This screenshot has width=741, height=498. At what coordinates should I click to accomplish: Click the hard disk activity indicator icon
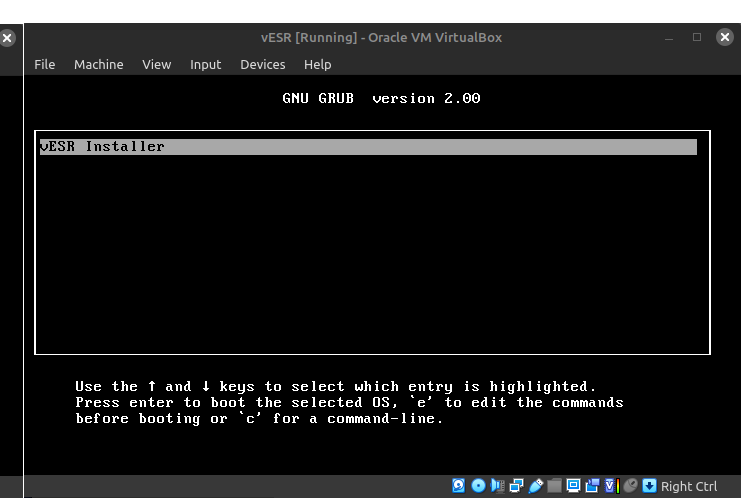pyautogui.click(x=459, y=486)
